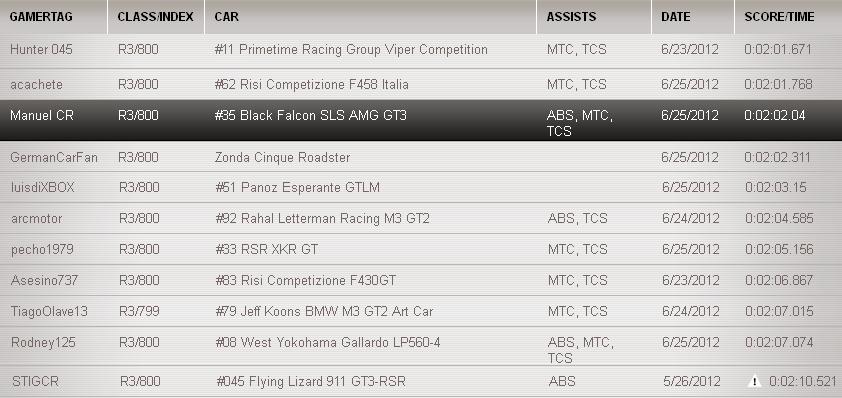Sort leaderboard by ASSISTS header

571,17
